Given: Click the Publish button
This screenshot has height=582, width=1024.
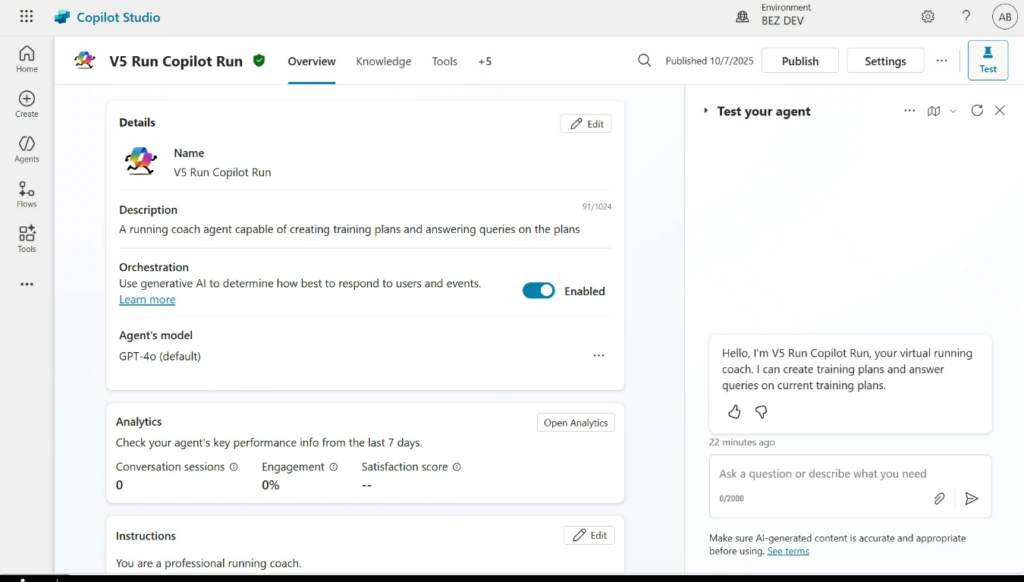Looking at the screenshot, I should (x=800, y=61).
